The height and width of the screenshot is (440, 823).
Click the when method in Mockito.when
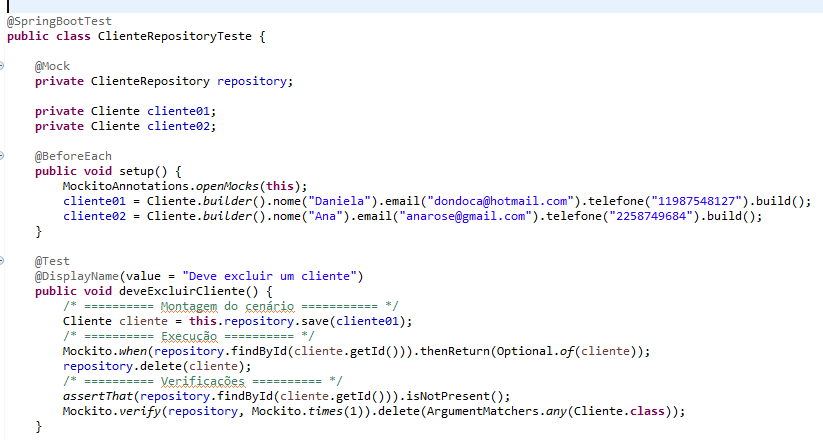(133, 351)
